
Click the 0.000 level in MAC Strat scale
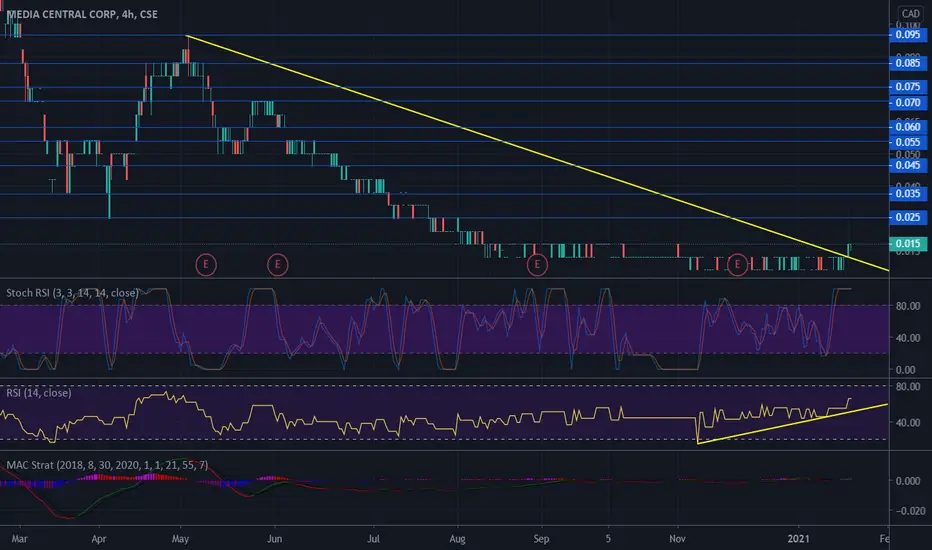click(910, 480)
